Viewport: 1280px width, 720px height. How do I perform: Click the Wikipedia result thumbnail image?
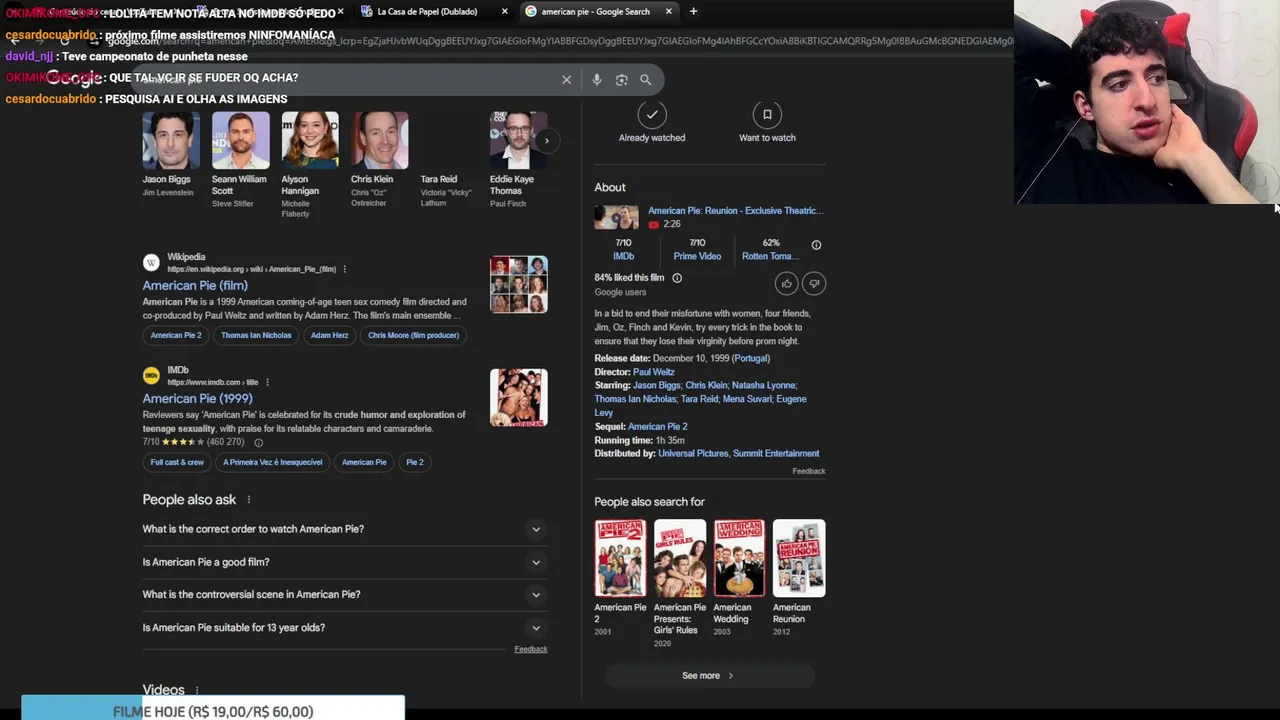pos(519,285)
